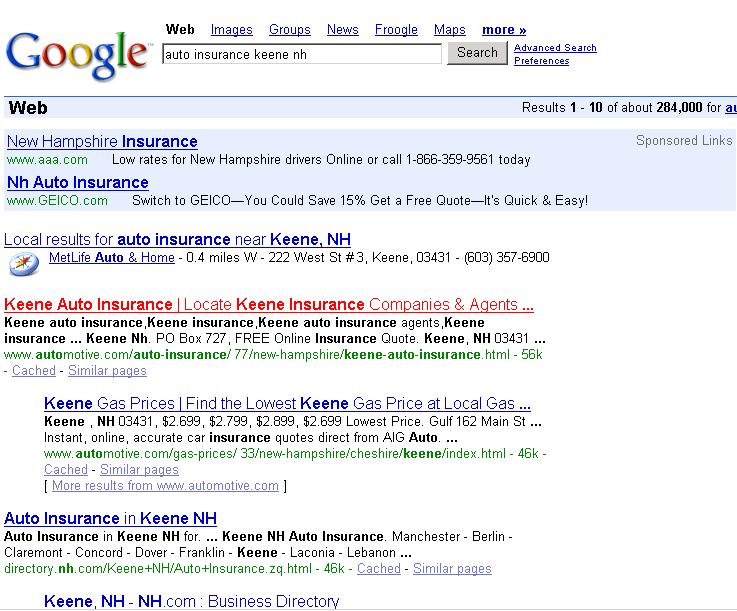Open Keene Auto Insurance red result title

[x=269, y=305]
